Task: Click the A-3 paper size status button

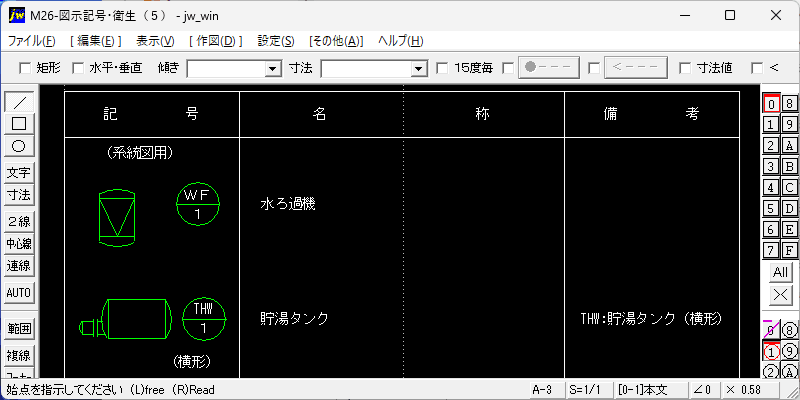Action: [x=546, y=390]
